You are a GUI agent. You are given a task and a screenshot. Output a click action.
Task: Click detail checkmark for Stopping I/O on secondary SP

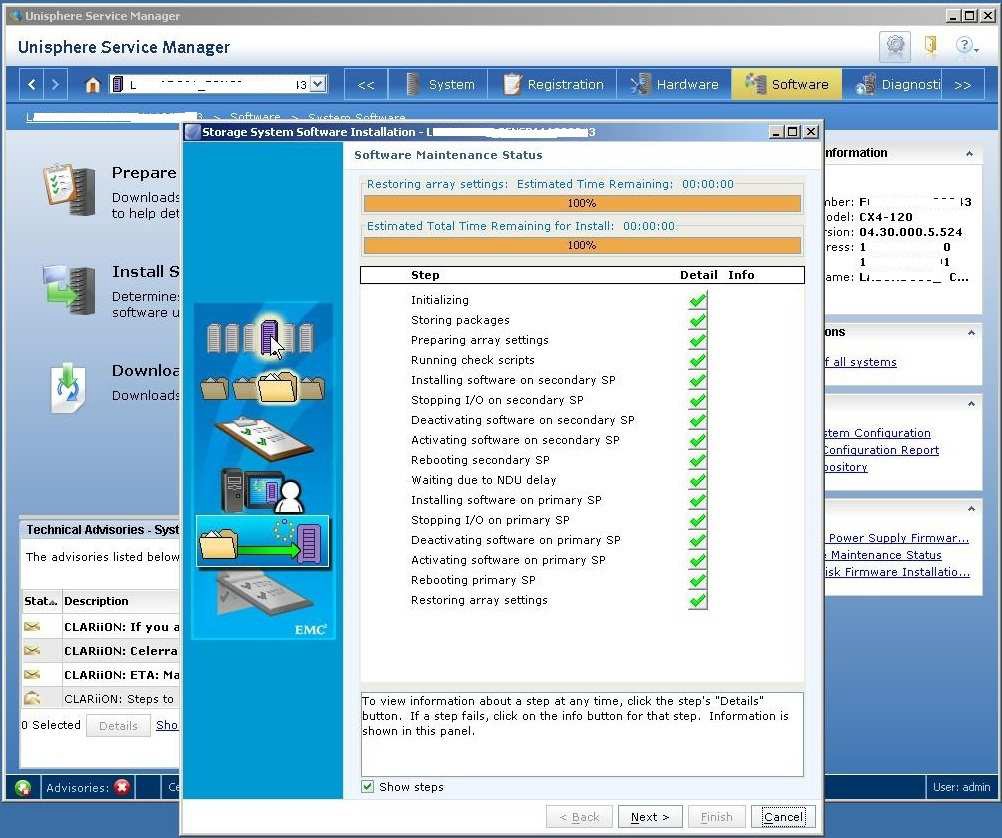698,400
